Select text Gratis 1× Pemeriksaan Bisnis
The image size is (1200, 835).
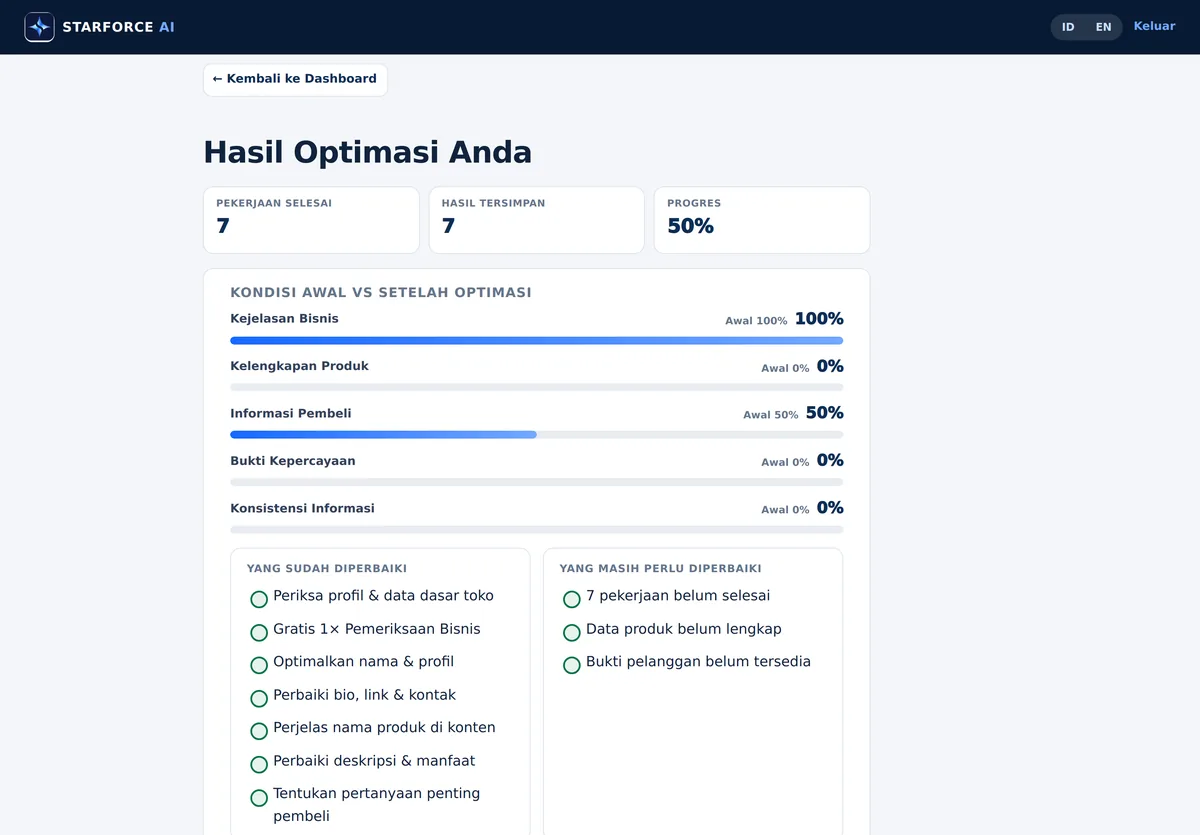tap(377, 629)
